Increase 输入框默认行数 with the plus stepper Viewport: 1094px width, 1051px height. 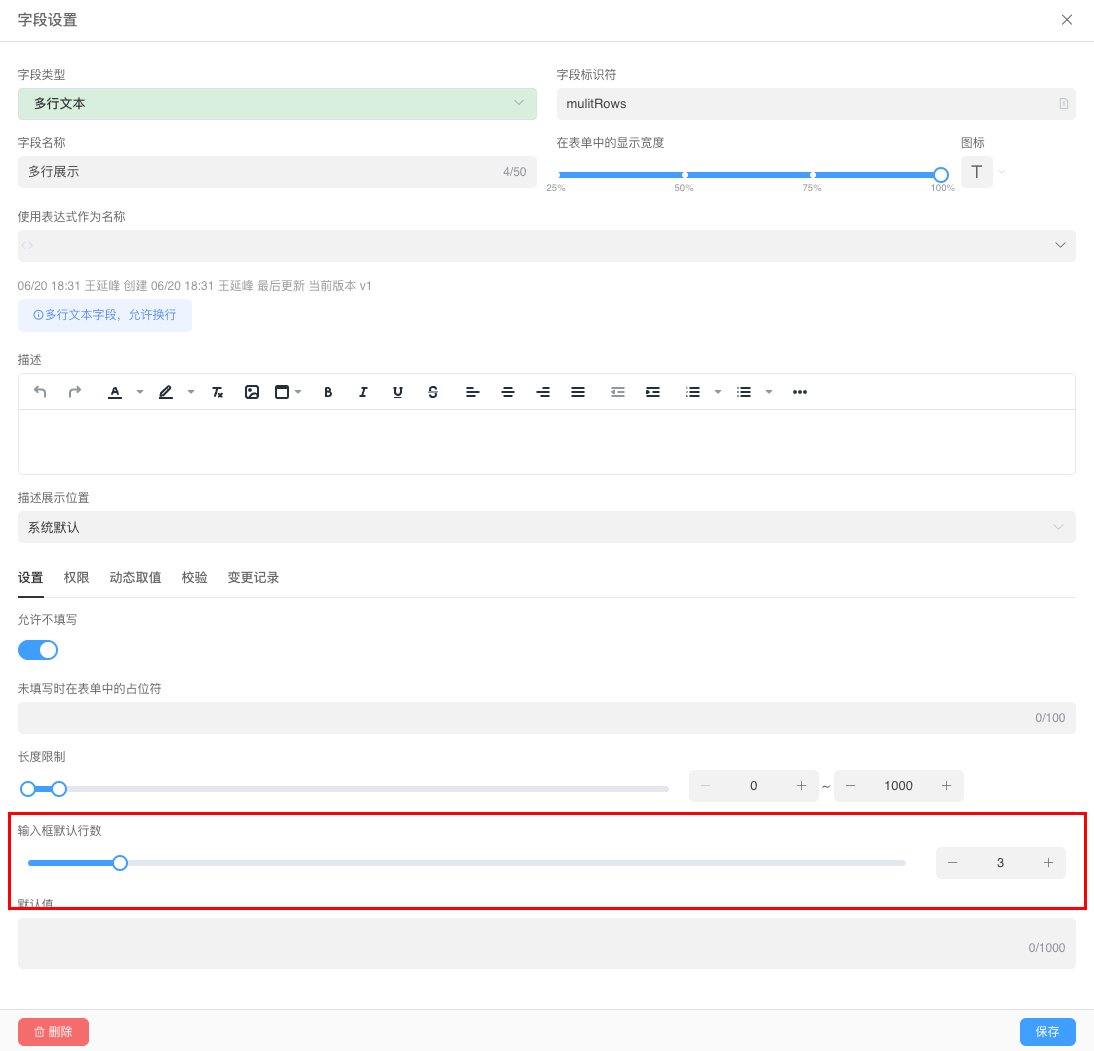1048,863
